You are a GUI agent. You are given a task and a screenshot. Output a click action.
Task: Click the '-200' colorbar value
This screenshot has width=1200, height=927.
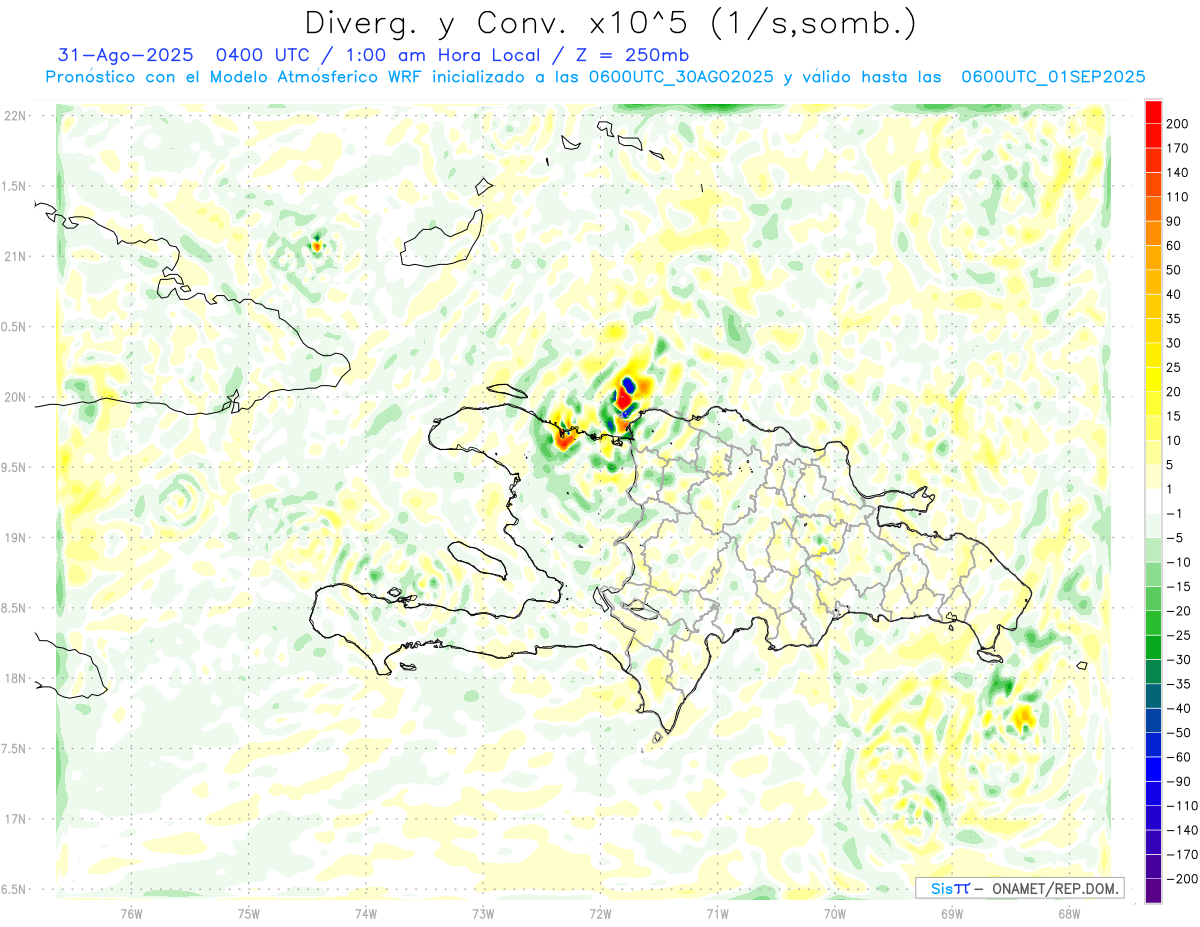[x=1181, y=879]
